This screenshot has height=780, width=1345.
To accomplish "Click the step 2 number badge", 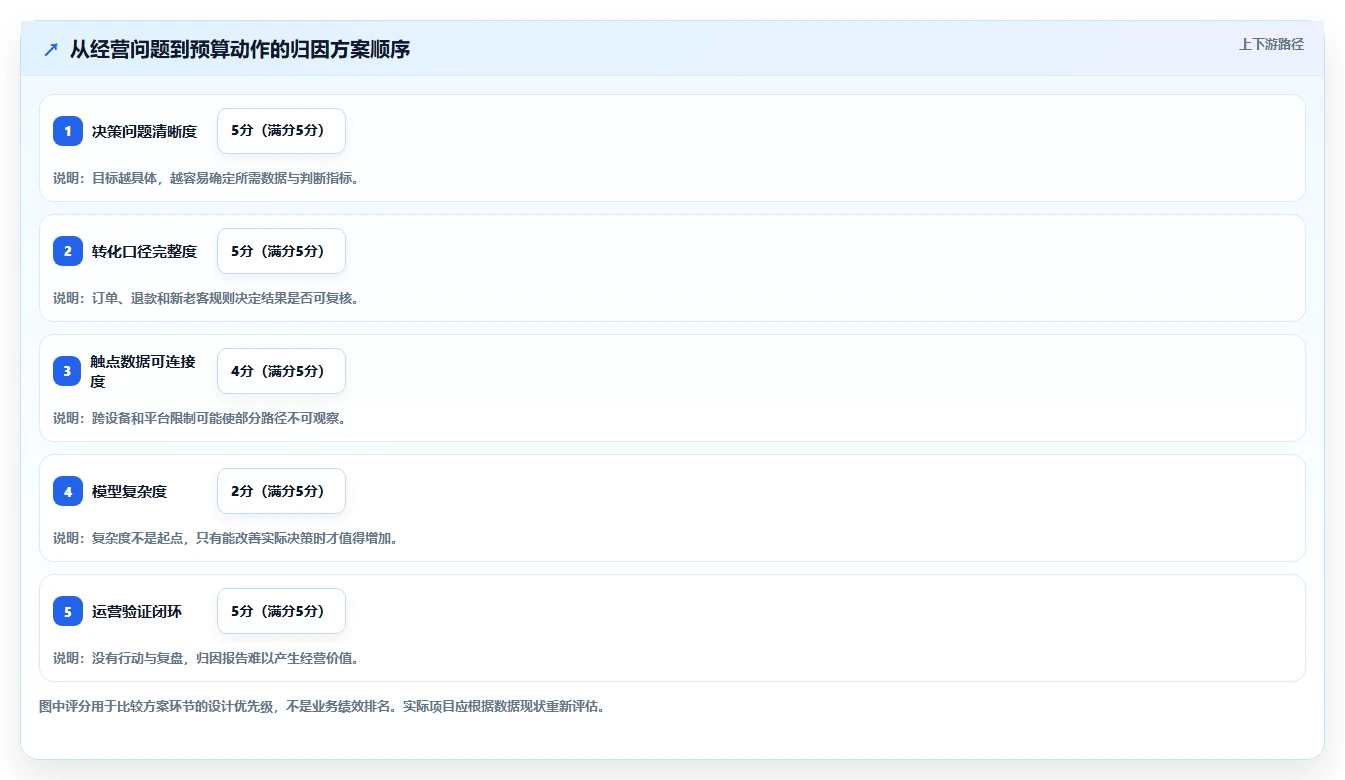I will coord(68,251).
